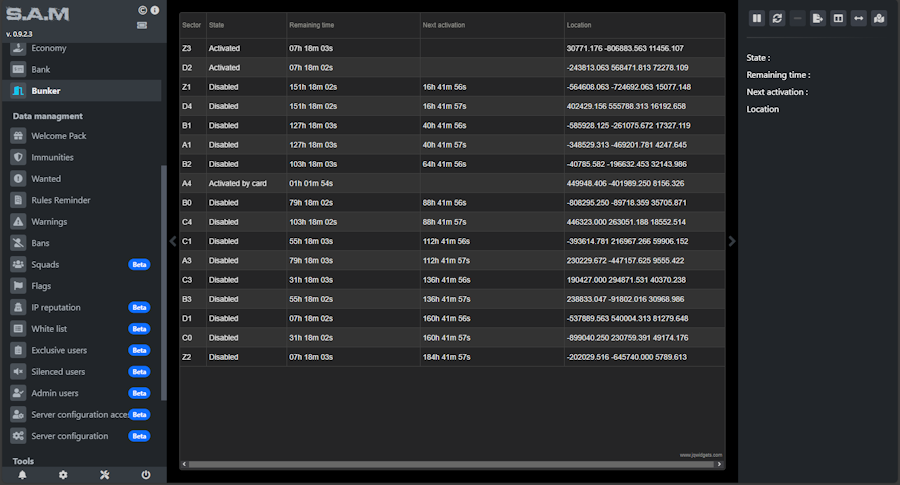Select Bank in the sidebar
The width and height of the screenshot is (900, 485).
pos(43,69)
